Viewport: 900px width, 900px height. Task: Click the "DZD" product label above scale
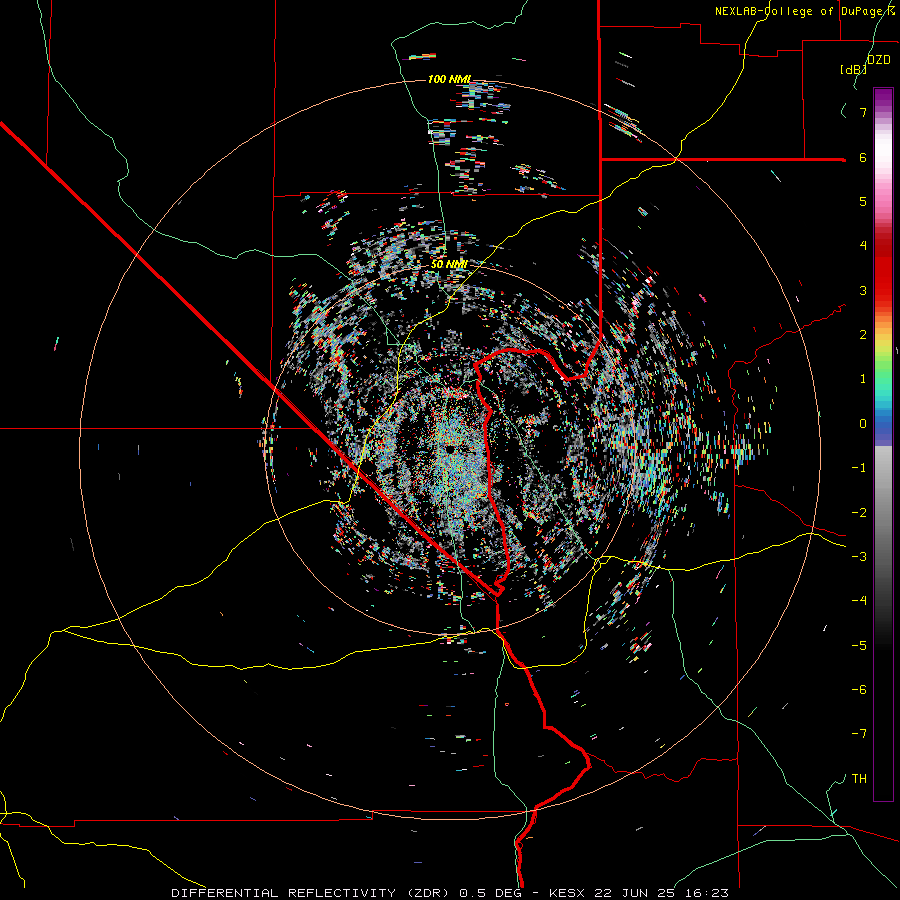879,60
